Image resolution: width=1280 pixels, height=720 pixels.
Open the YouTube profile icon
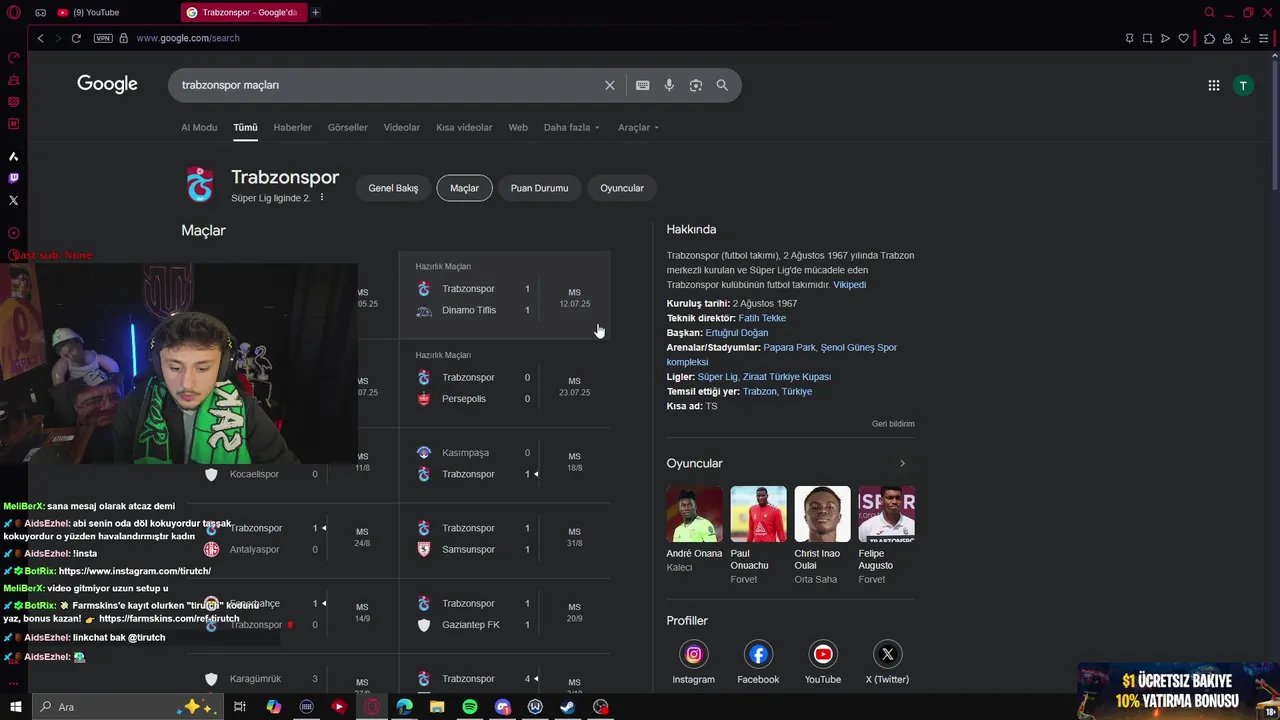[x=823, y=654]
